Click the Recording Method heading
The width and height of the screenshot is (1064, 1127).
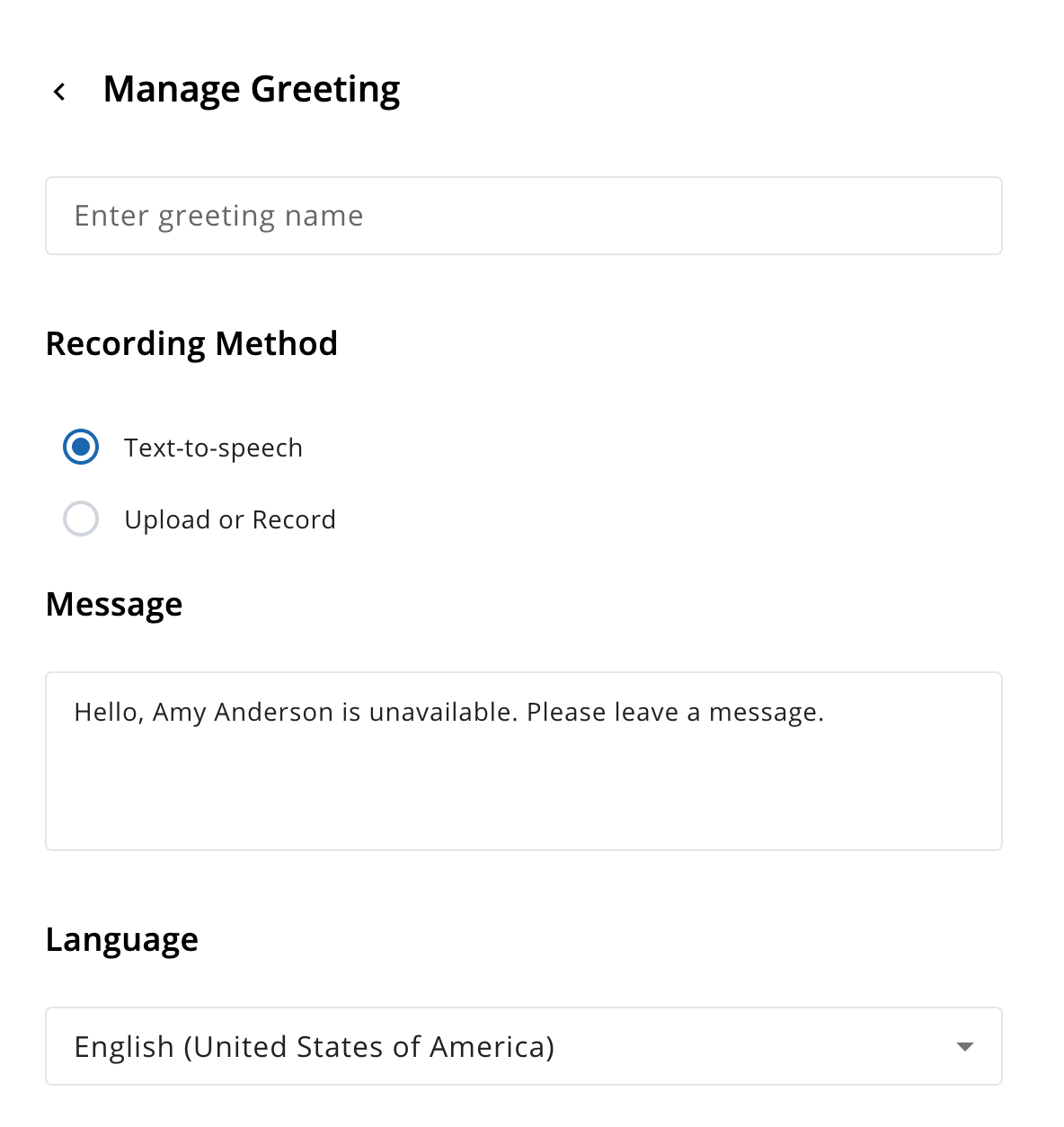pos(191,343)
